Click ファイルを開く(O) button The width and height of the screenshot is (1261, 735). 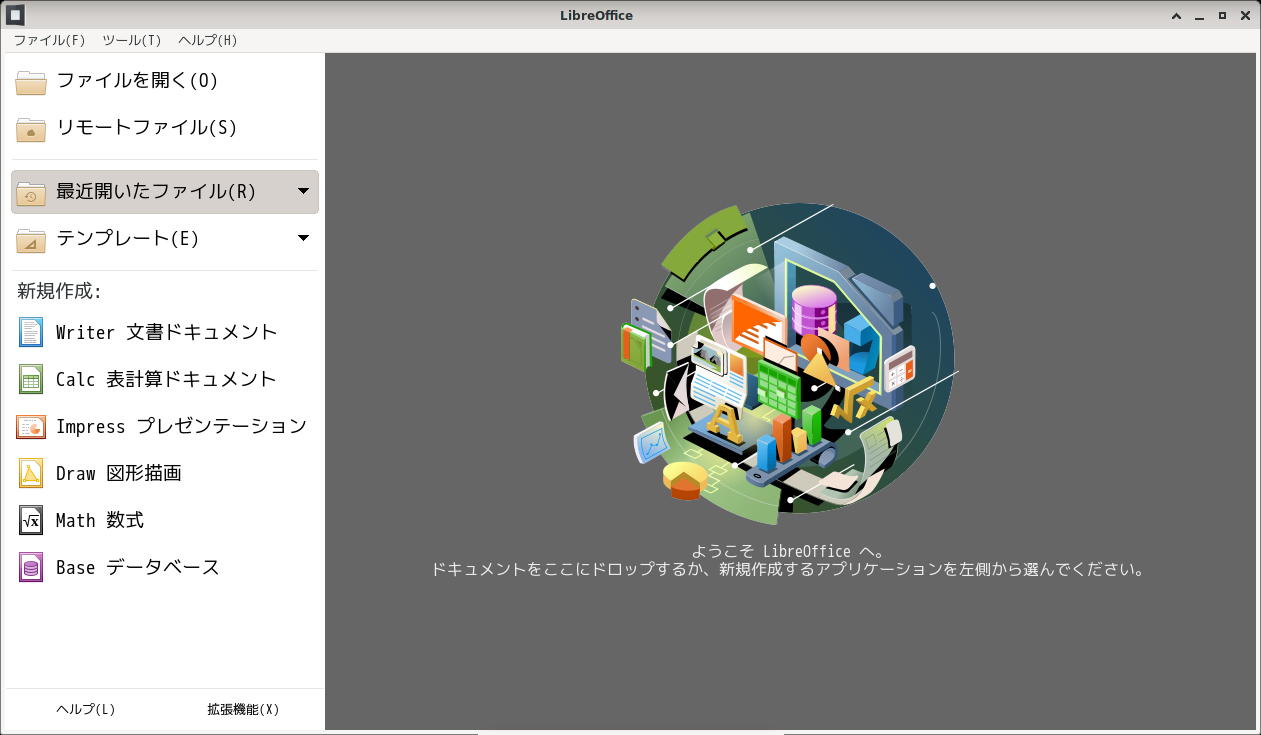tap(165, 81)
